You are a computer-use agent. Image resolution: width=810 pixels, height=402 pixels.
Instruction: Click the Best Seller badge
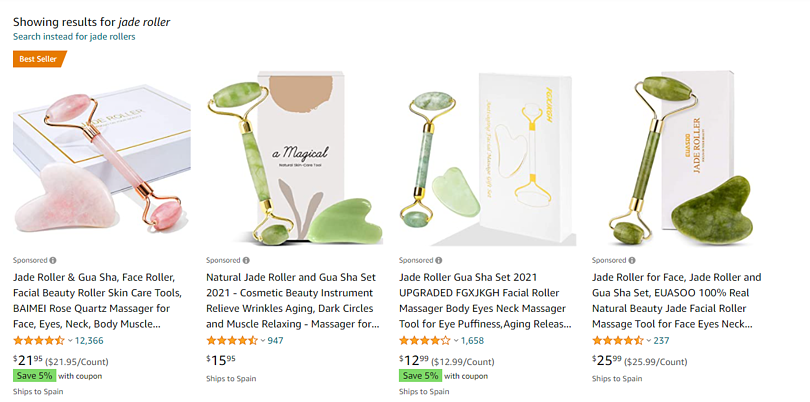(x=40, y=59)
